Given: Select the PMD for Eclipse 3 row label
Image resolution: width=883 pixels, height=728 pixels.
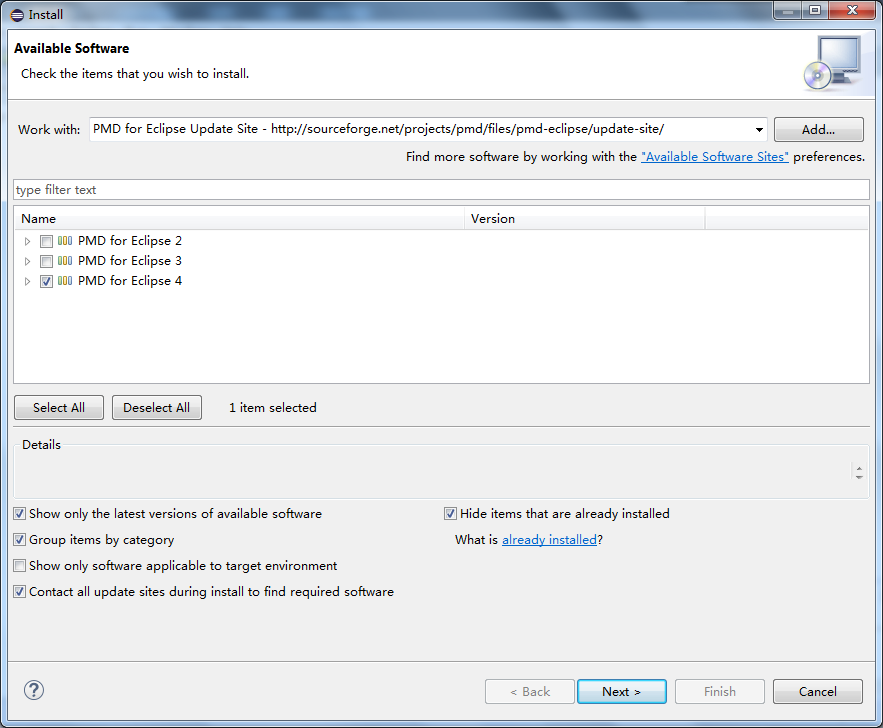Looking at the screenshot, I should [x=130, y=261].
